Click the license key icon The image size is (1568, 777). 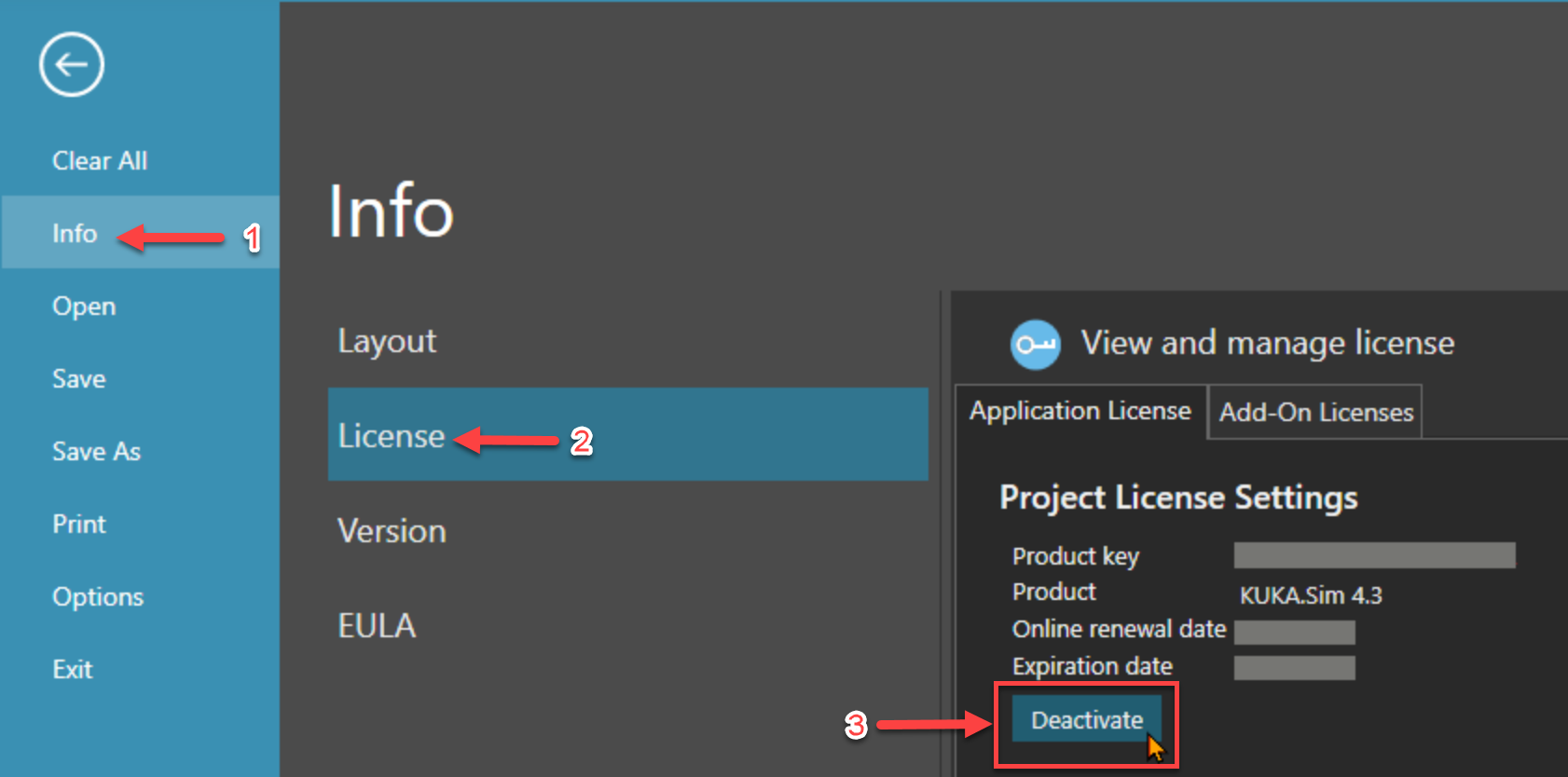(1035, 345)
